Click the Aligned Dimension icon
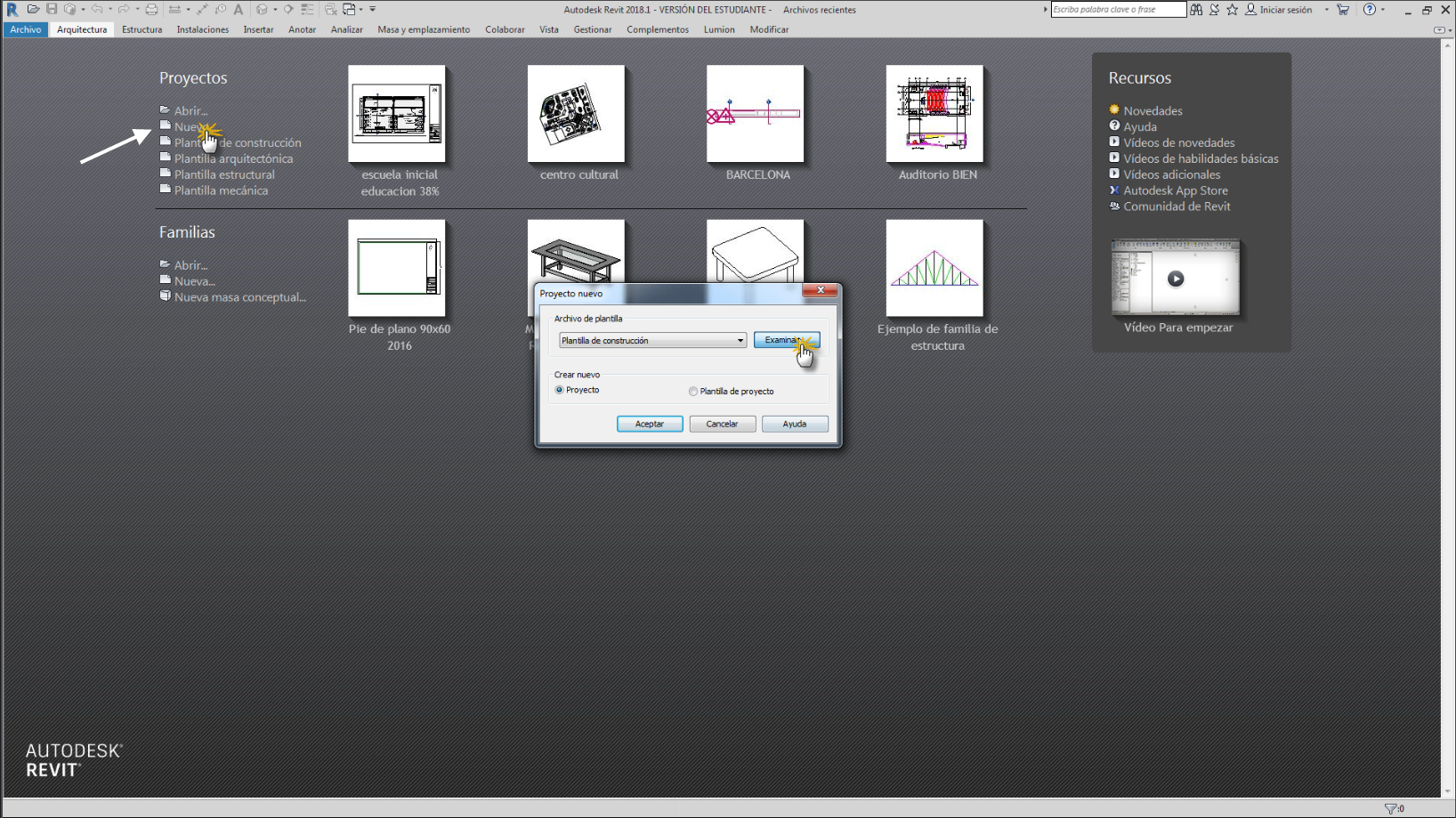The image size is (1456, 818). click(202, 9)
